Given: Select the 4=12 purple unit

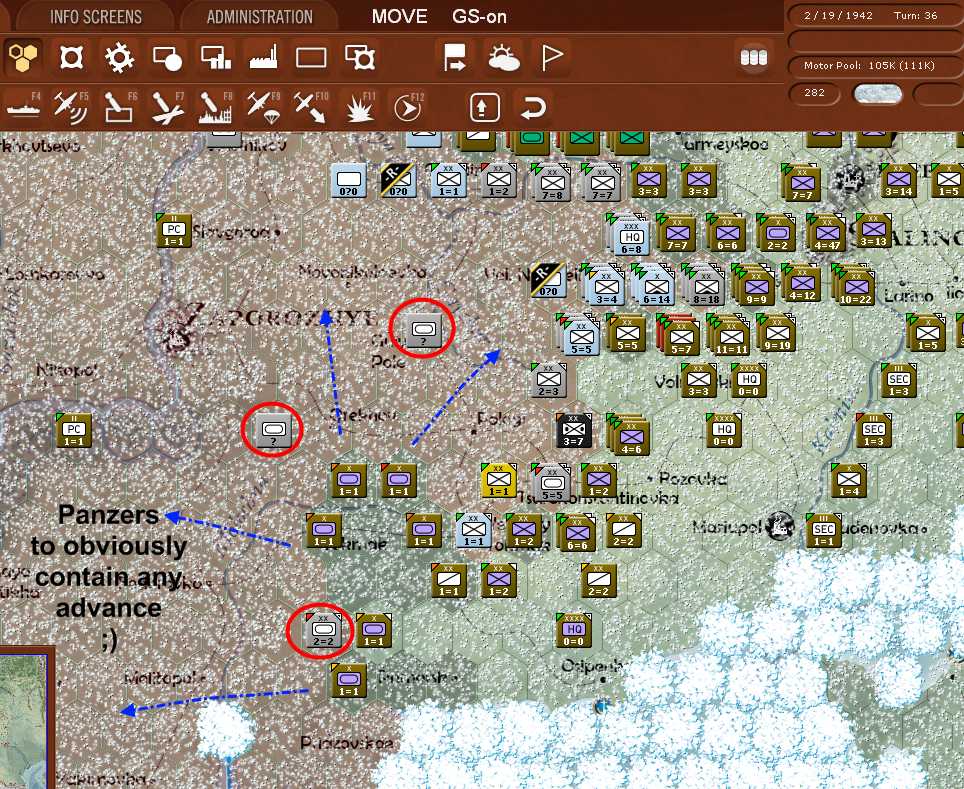Looking at the screenshot, I should (x=802, y=284).
